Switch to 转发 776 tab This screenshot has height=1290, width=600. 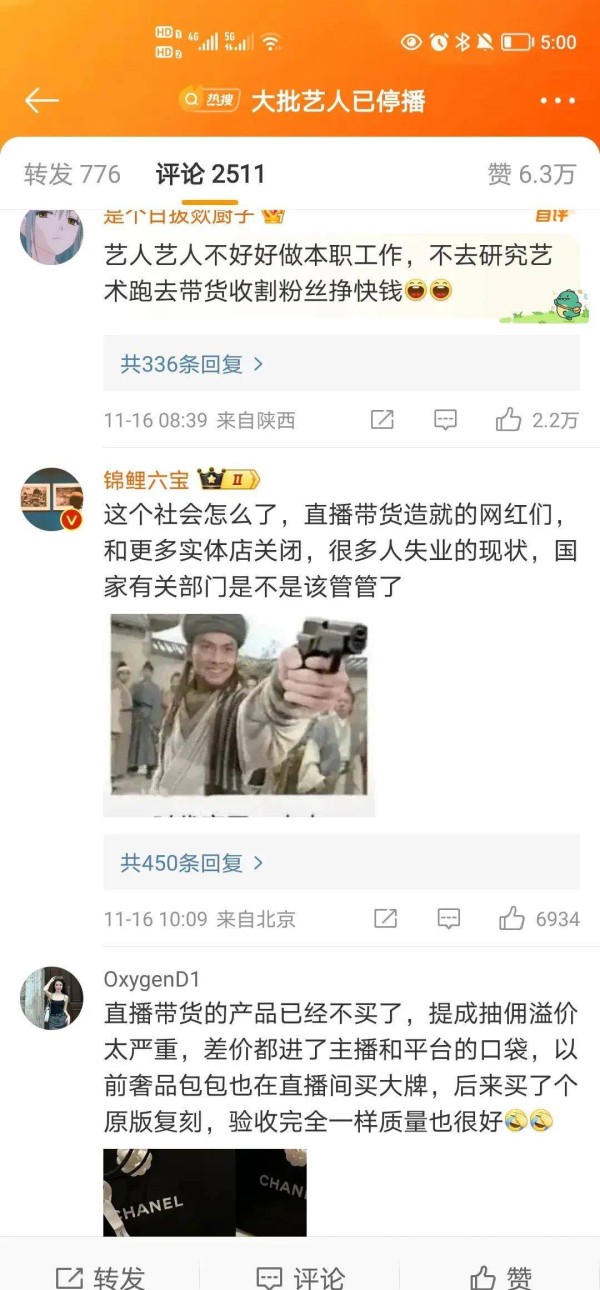[72, 174]
